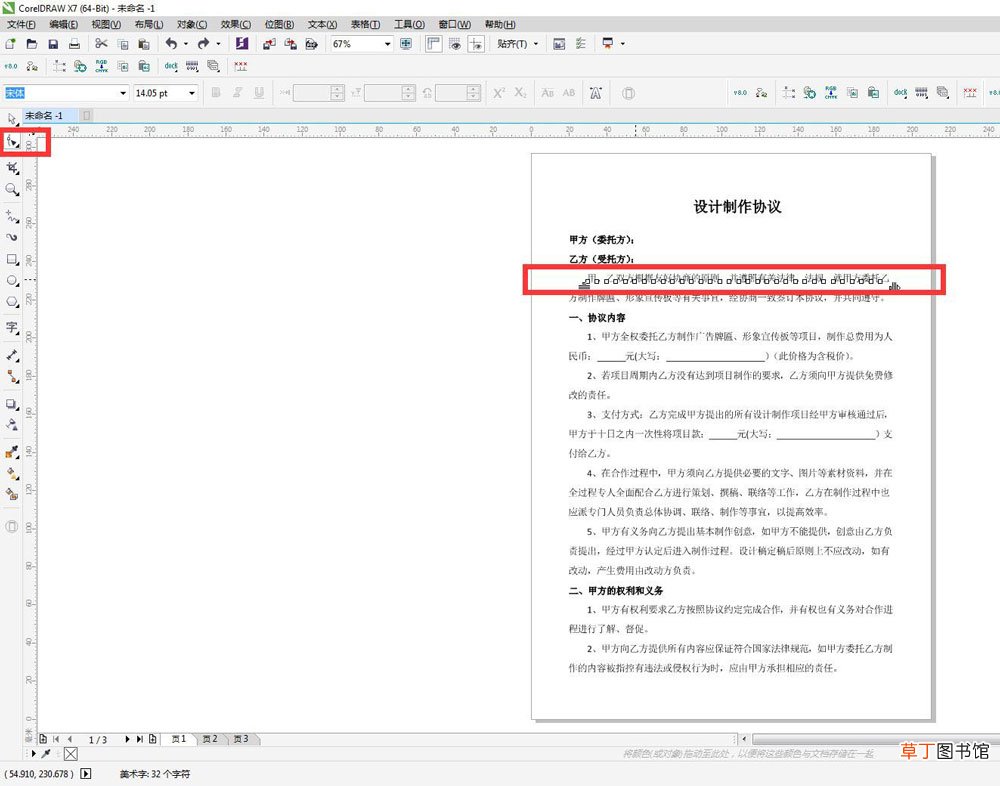
Task: Switch to the 页 2 page tab
Action: coord(210,739)
